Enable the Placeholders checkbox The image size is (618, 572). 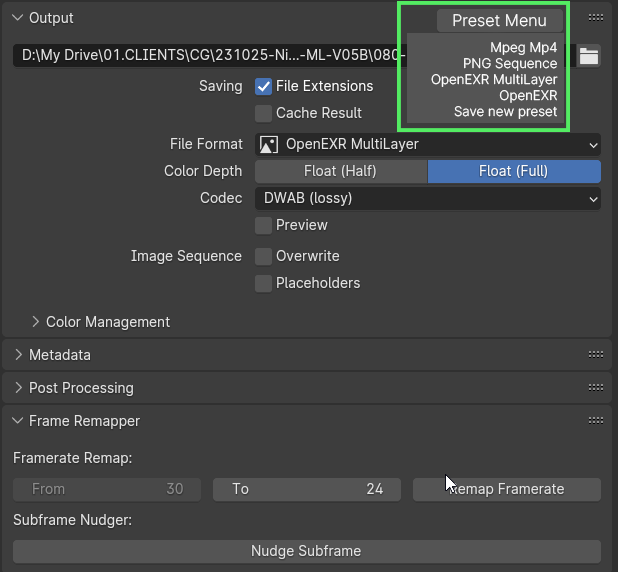click(263, 283)
